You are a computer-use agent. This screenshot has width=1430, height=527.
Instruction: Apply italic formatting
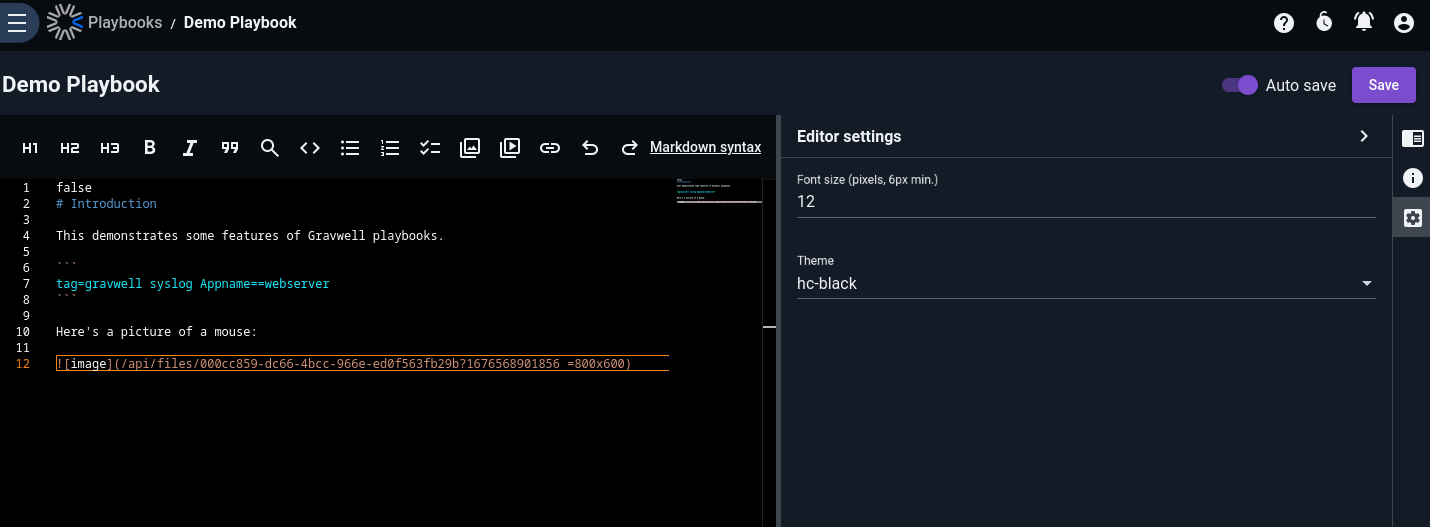[x=190, y=148]
